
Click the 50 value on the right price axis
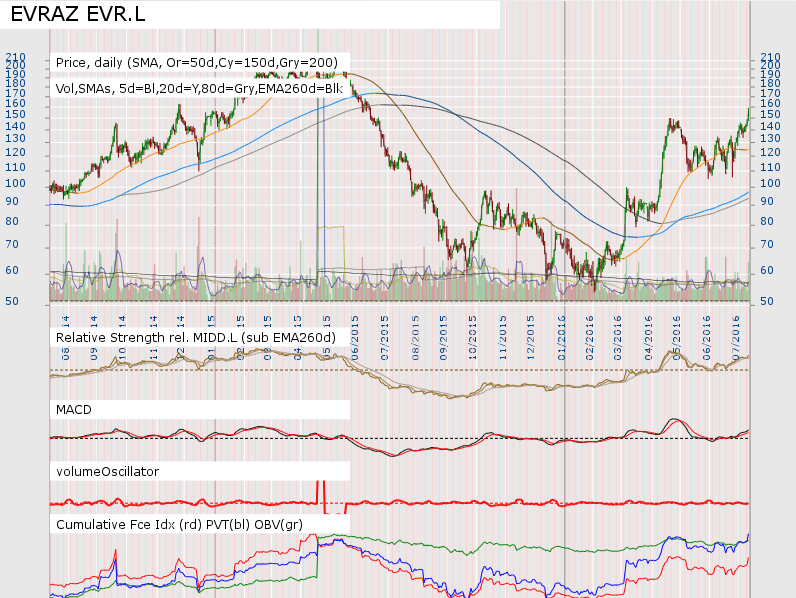pos(767,302)
